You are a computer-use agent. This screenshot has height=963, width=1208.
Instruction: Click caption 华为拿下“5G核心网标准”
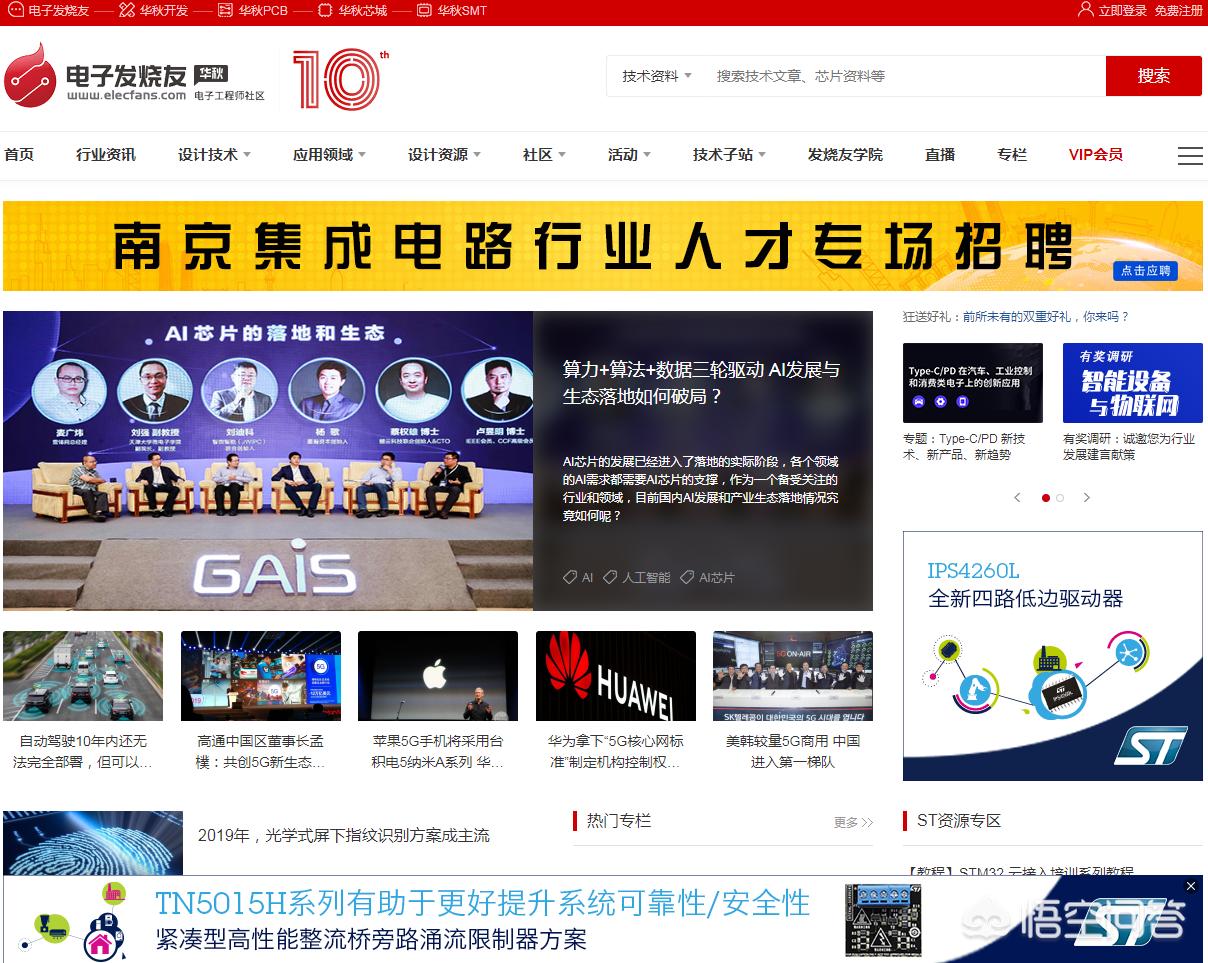(x=616, y=751)
